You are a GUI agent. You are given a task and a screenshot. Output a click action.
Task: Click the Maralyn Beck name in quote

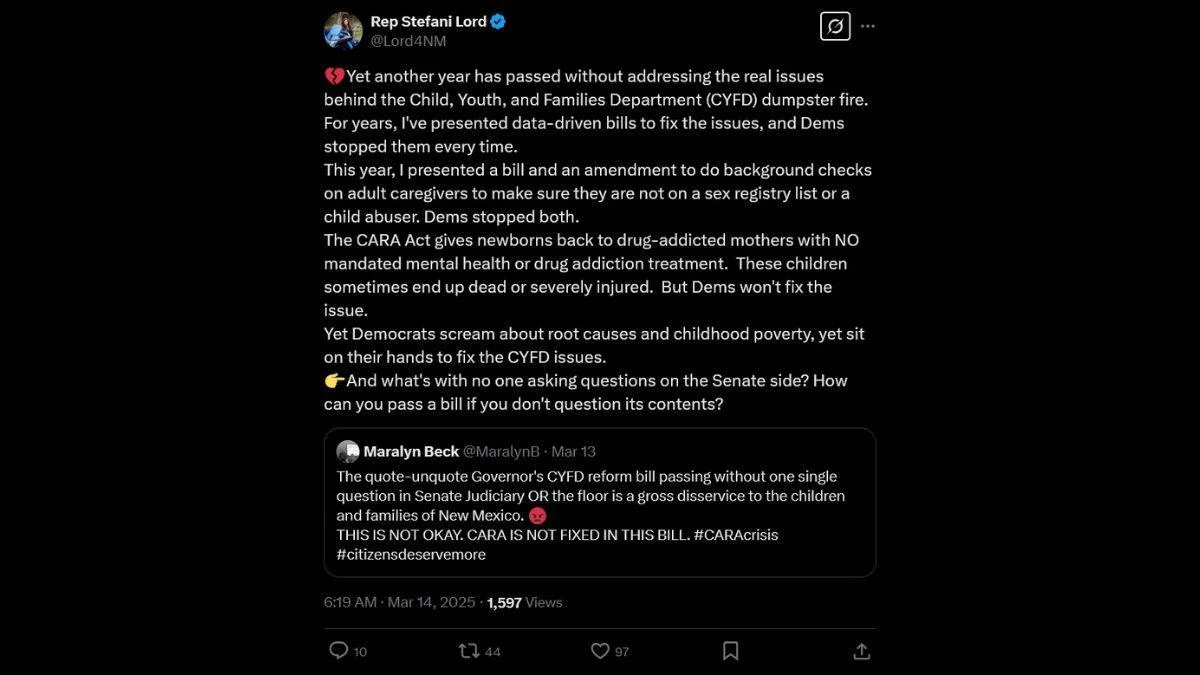coord(411,452)
